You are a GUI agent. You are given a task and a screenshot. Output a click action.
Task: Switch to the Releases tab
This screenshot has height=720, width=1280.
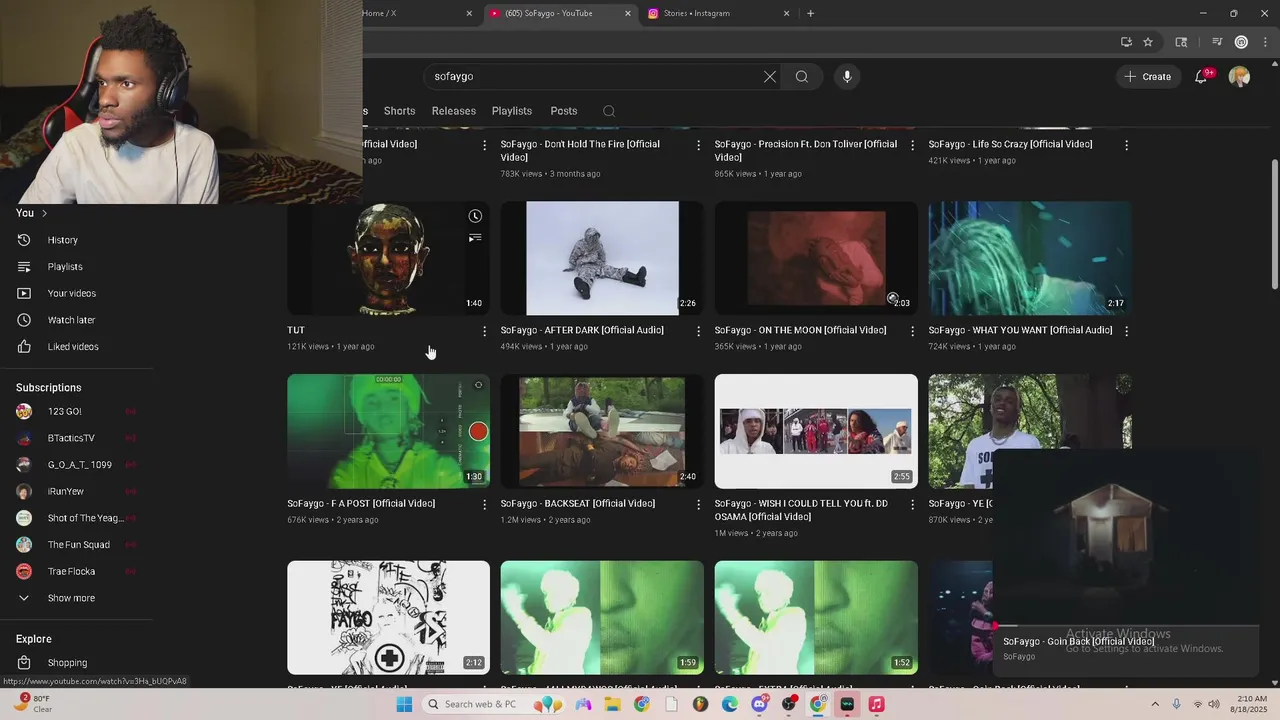click(453, 111)
